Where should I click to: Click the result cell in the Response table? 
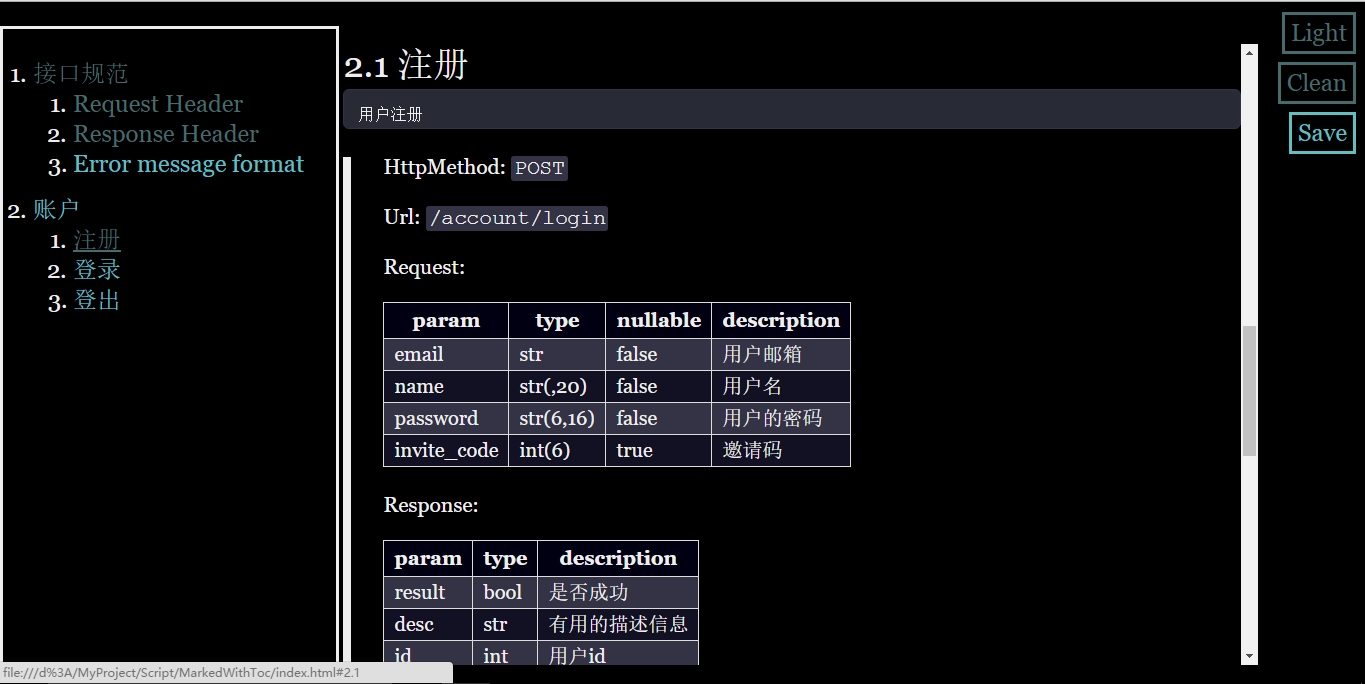(418, 591)
